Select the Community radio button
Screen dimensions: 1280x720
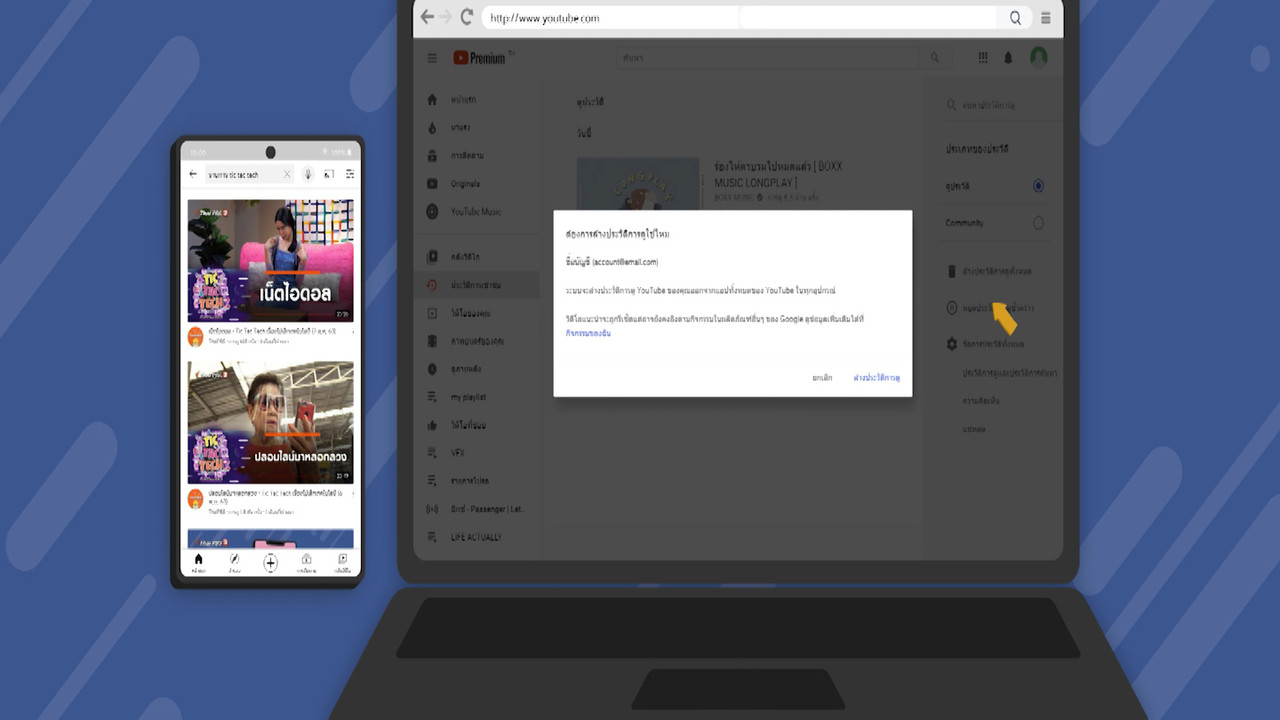1038,223
